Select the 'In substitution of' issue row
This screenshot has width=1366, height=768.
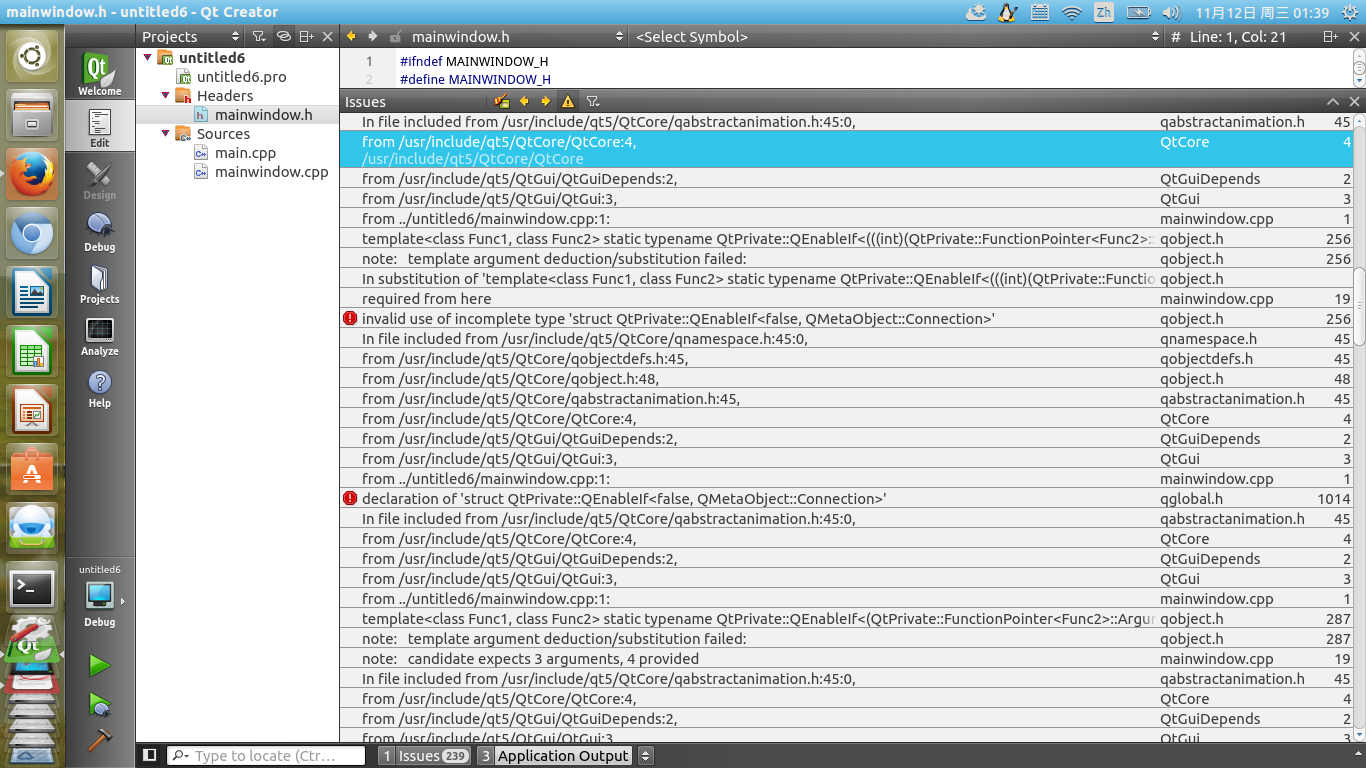(847, 279)
